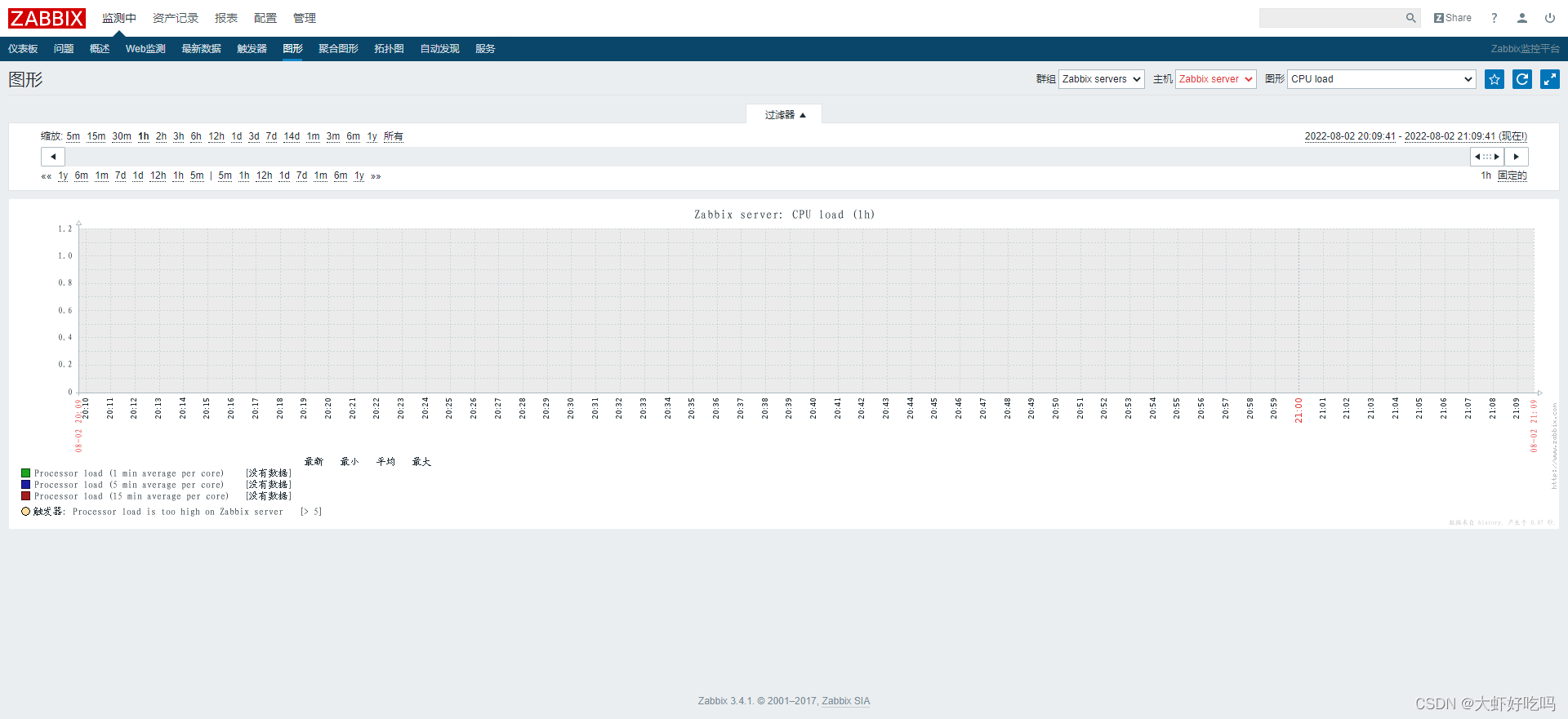Go to 自动发现 submenu
The height and width of the screenshot is (719, 1568).
pos(439,49)
